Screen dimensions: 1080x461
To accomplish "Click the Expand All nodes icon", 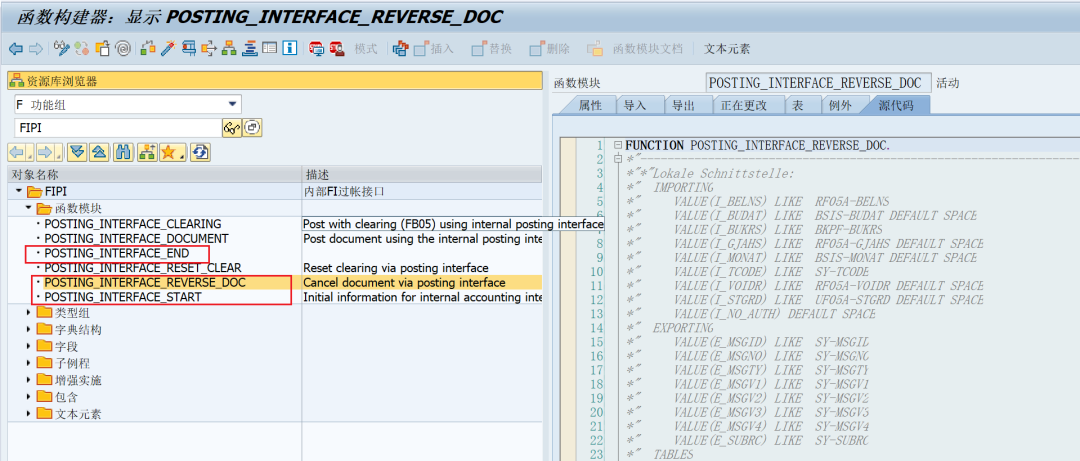I will pos(77,152).
